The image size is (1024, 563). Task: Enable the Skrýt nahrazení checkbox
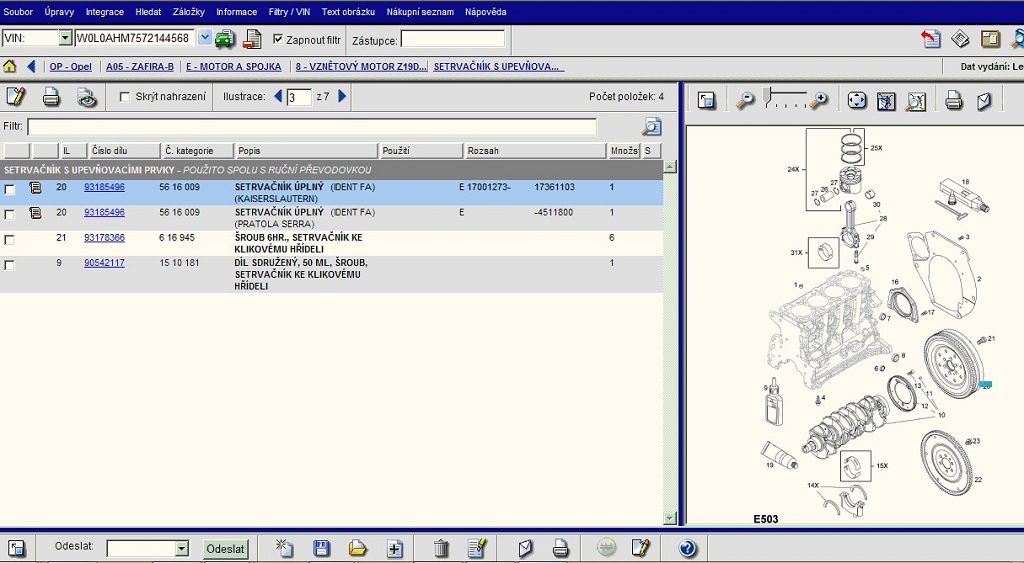pyautogui.click(x=125, y=97)
